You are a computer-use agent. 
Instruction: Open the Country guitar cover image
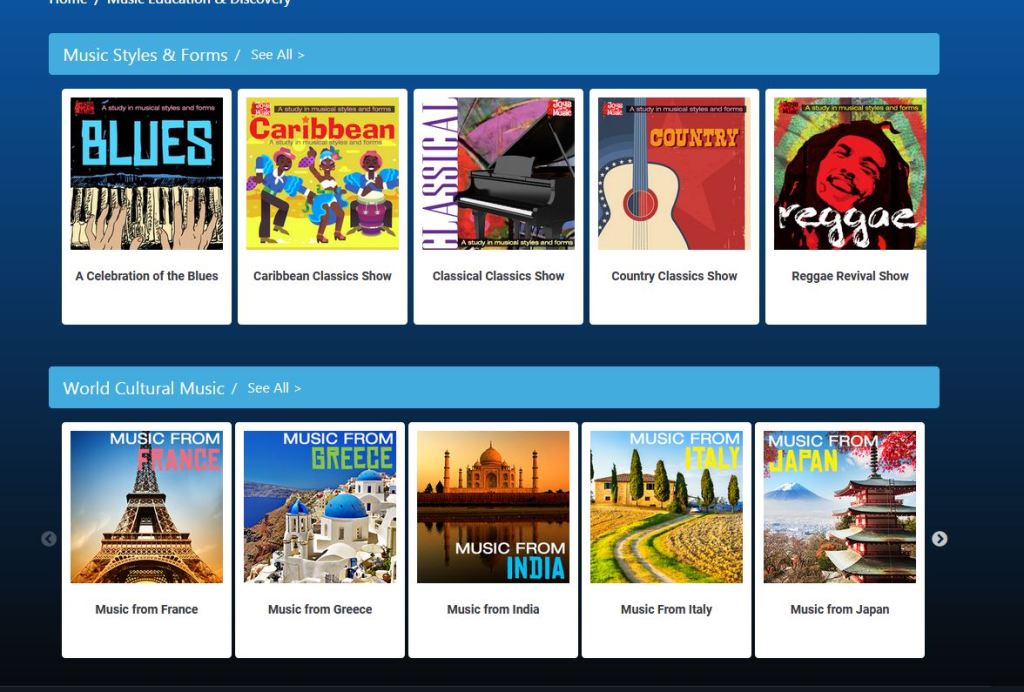[x=673, y=173]
